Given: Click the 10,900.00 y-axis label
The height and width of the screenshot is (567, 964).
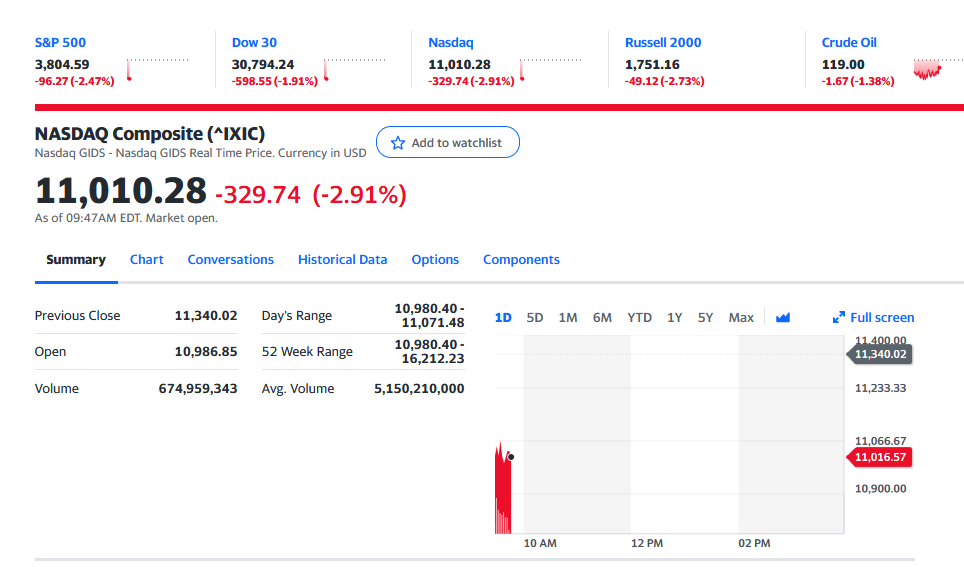Looking at the screenshot, I should click(x=880, y=489).
